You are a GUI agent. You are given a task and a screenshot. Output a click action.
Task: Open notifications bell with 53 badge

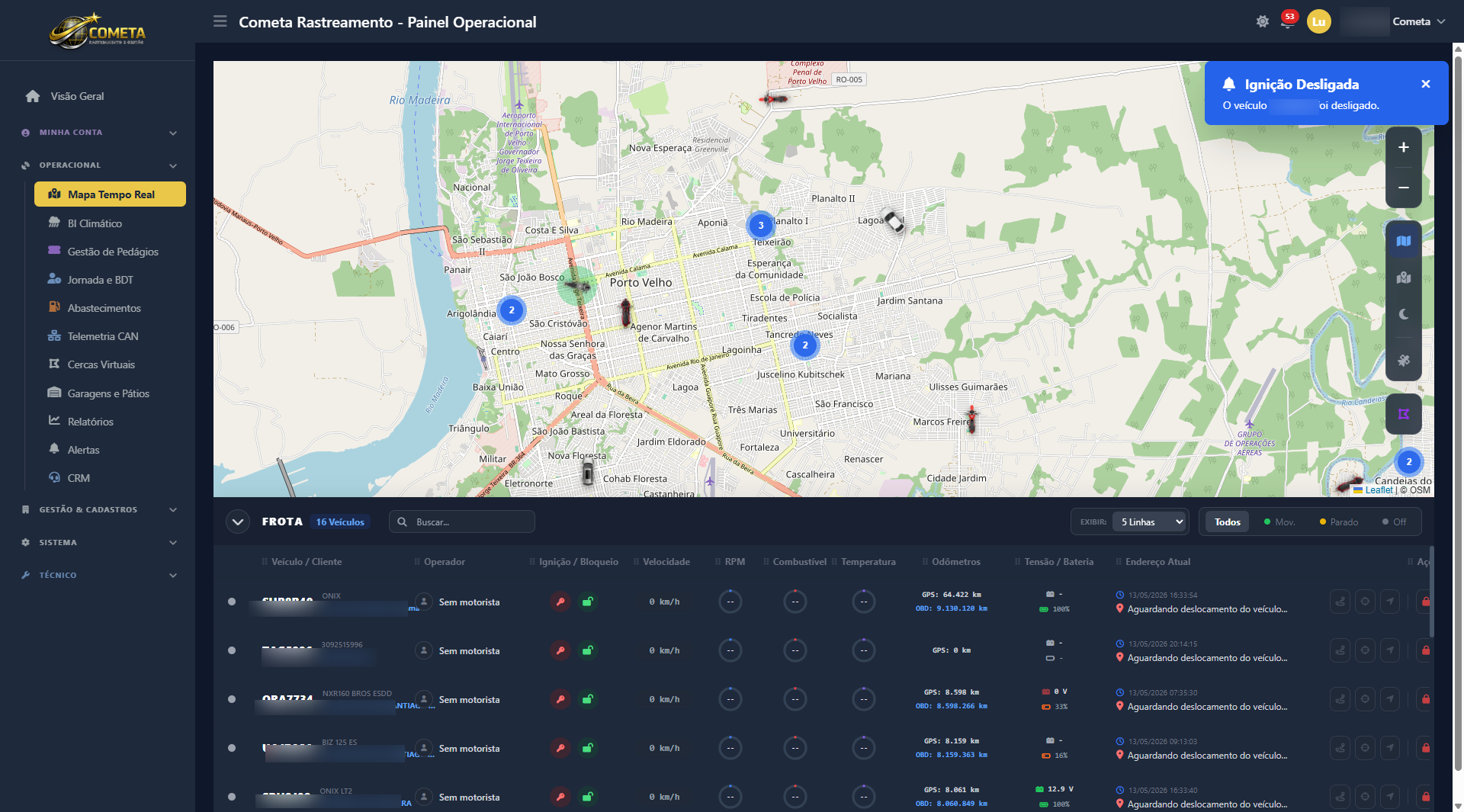click(x=1288, y=21)
